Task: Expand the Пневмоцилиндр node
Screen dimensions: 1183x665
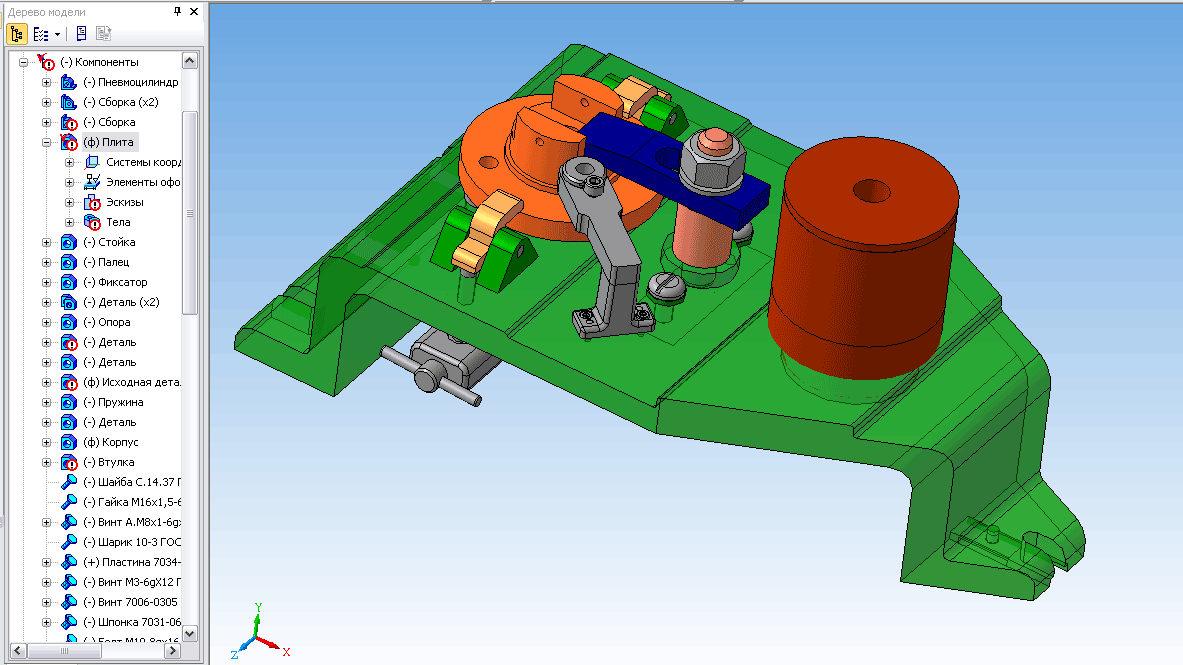Action: tap(47, 82)
